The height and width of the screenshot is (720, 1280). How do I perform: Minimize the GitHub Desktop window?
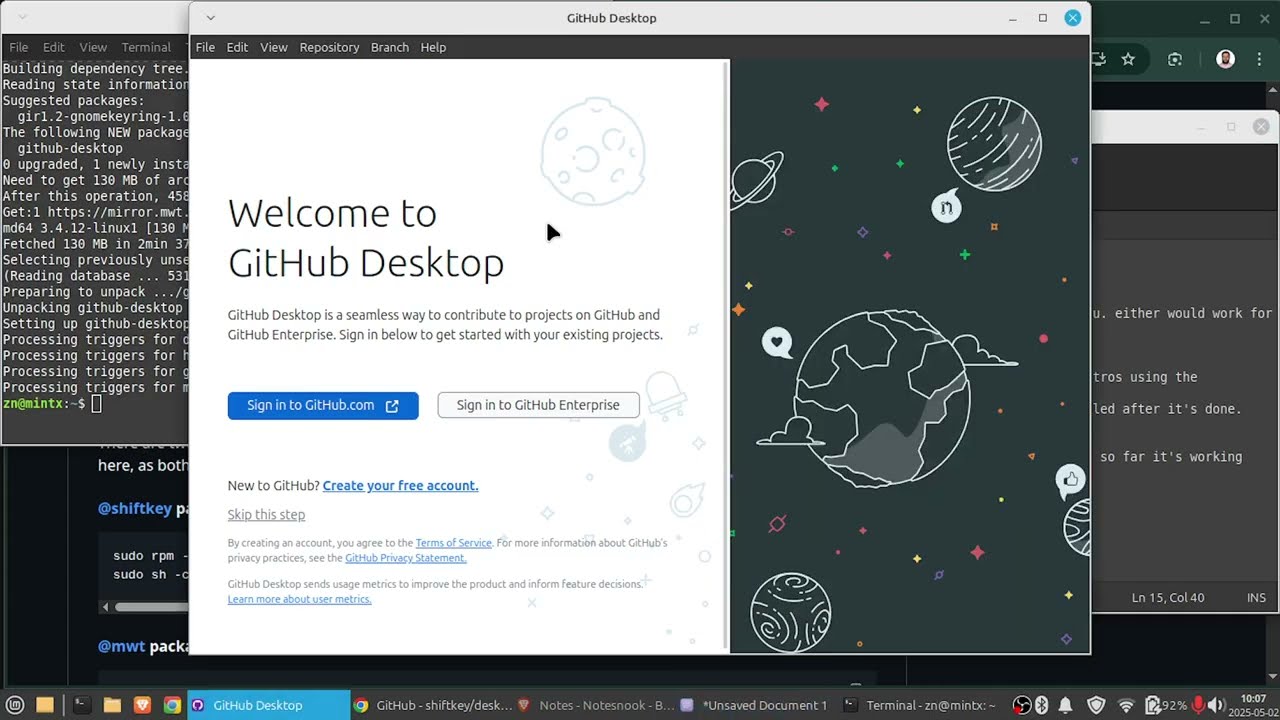coord(1013,18)
